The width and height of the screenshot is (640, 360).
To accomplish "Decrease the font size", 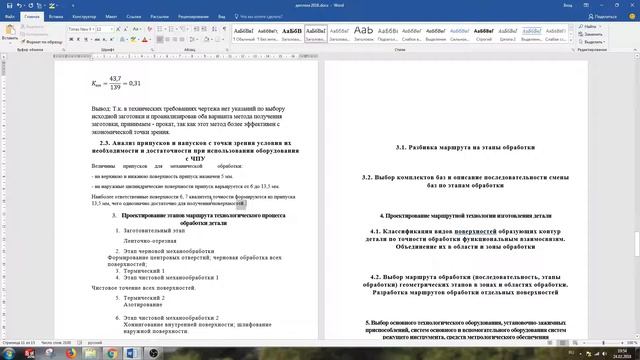I will pos(125,29).
